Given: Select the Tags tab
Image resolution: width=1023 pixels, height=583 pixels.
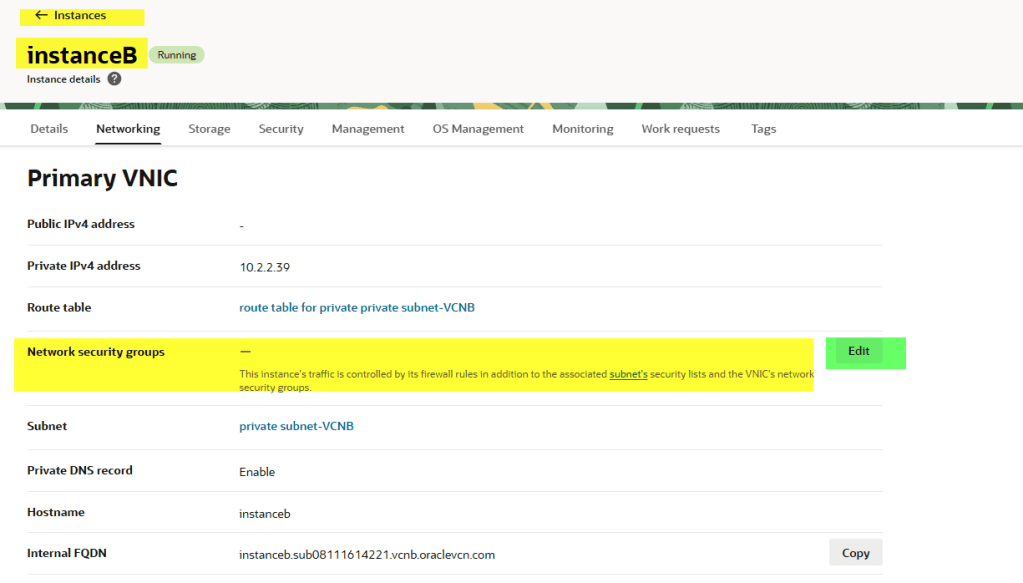Looking at the screenshot, I should (763, 129).
